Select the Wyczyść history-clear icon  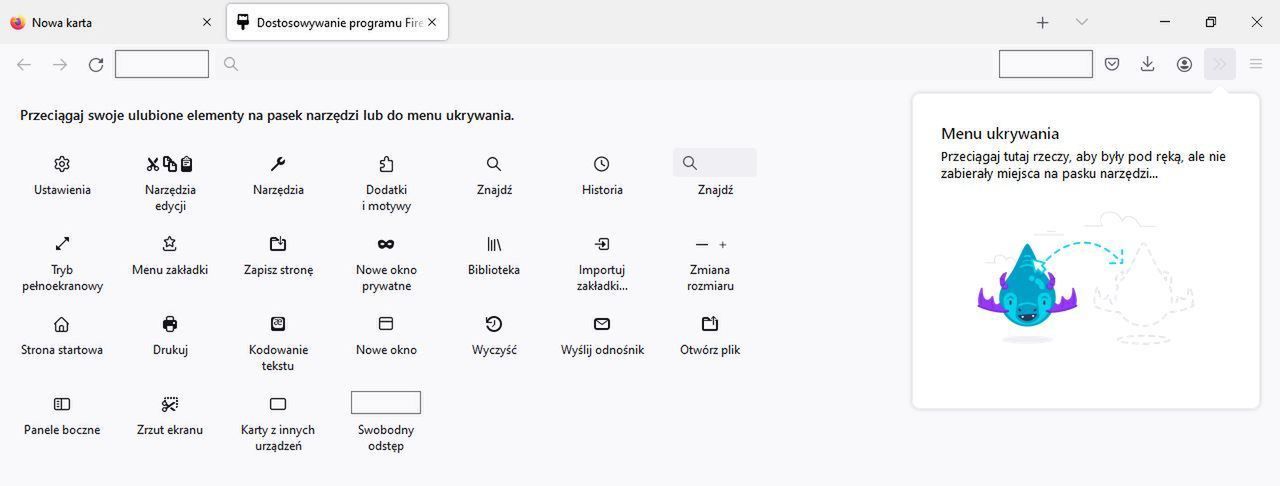494,324
